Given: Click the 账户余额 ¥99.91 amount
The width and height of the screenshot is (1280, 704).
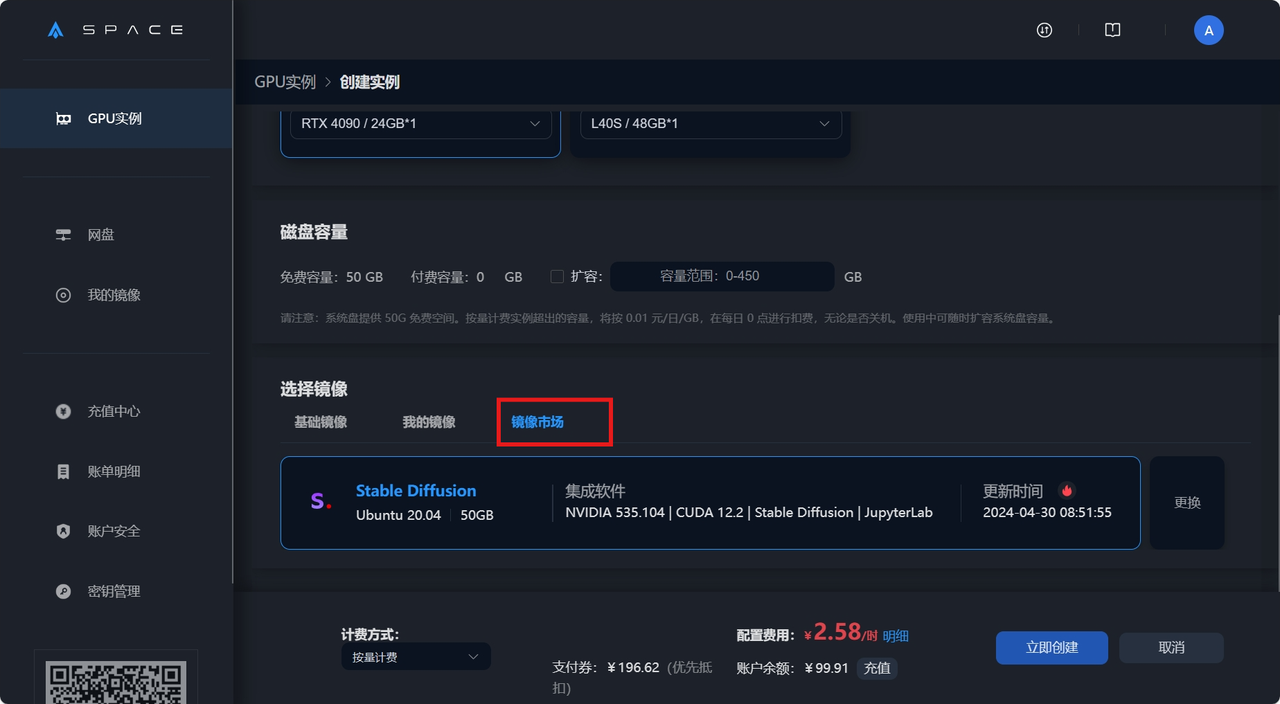Looking at the screenshot, I should (x=826, y=668).
